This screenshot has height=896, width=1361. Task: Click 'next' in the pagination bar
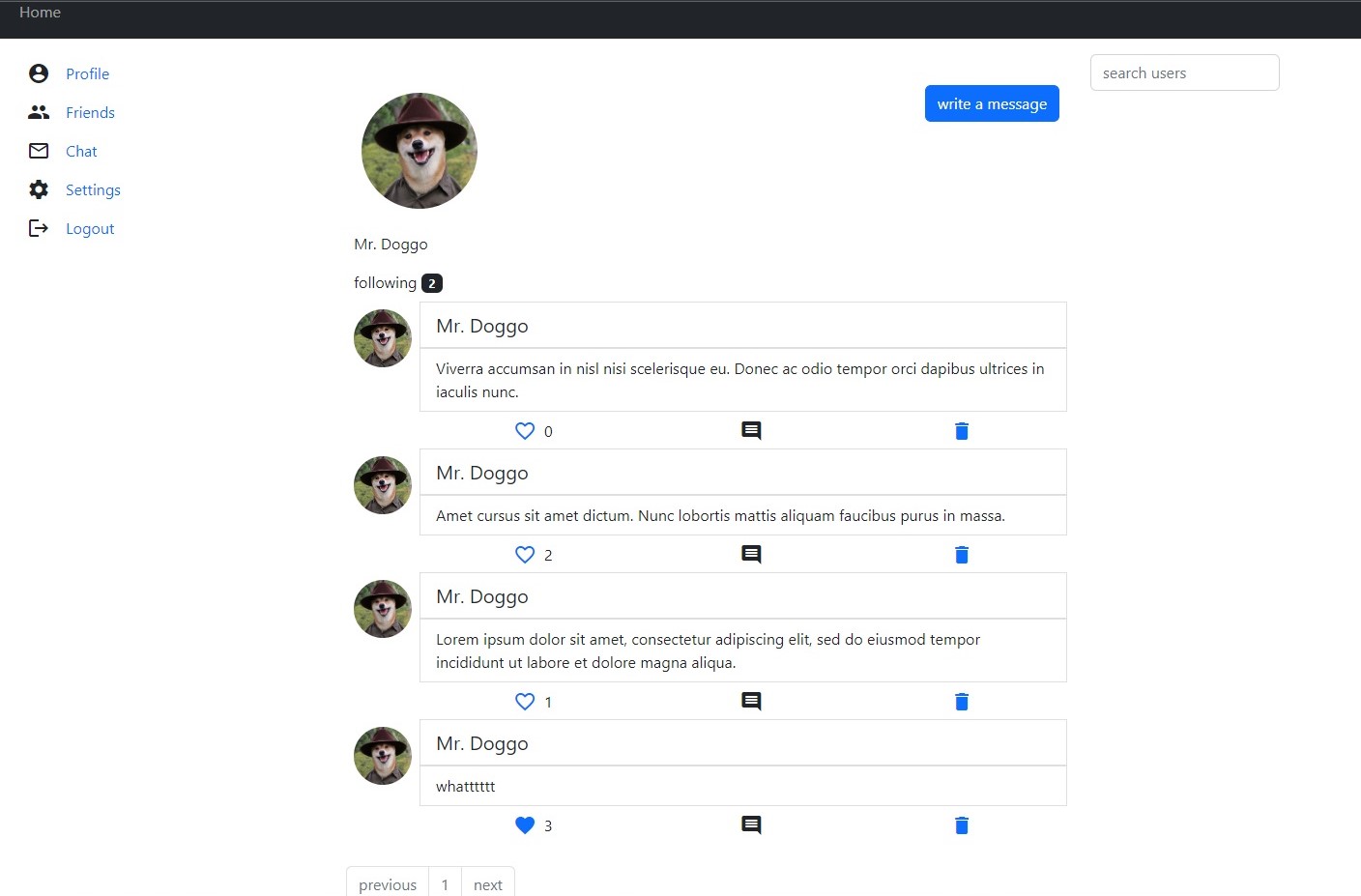pos(487,883)
